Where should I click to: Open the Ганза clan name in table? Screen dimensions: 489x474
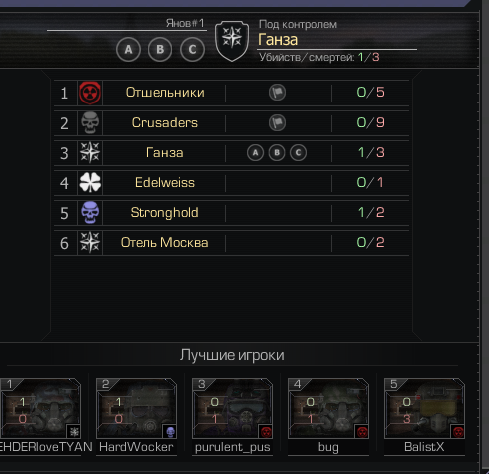click(x=165, y=153)
